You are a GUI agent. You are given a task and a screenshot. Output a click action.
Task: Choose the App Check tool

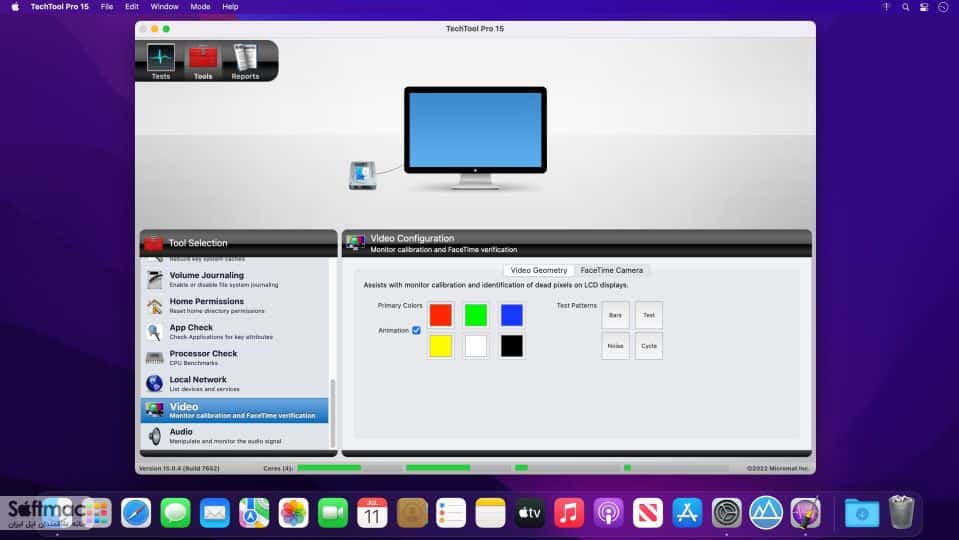coord(235,331)
